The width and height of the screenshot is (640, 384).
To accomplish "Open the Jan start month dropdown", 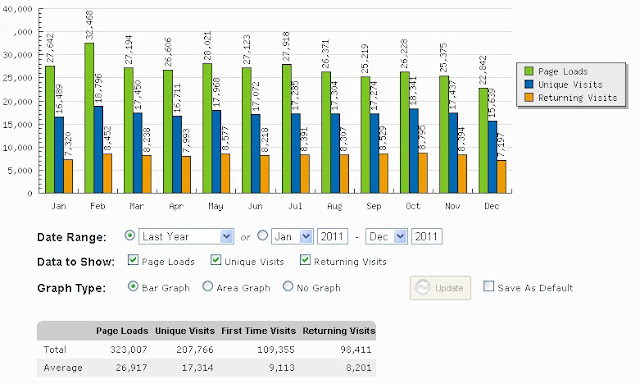I will click(292, 237).
